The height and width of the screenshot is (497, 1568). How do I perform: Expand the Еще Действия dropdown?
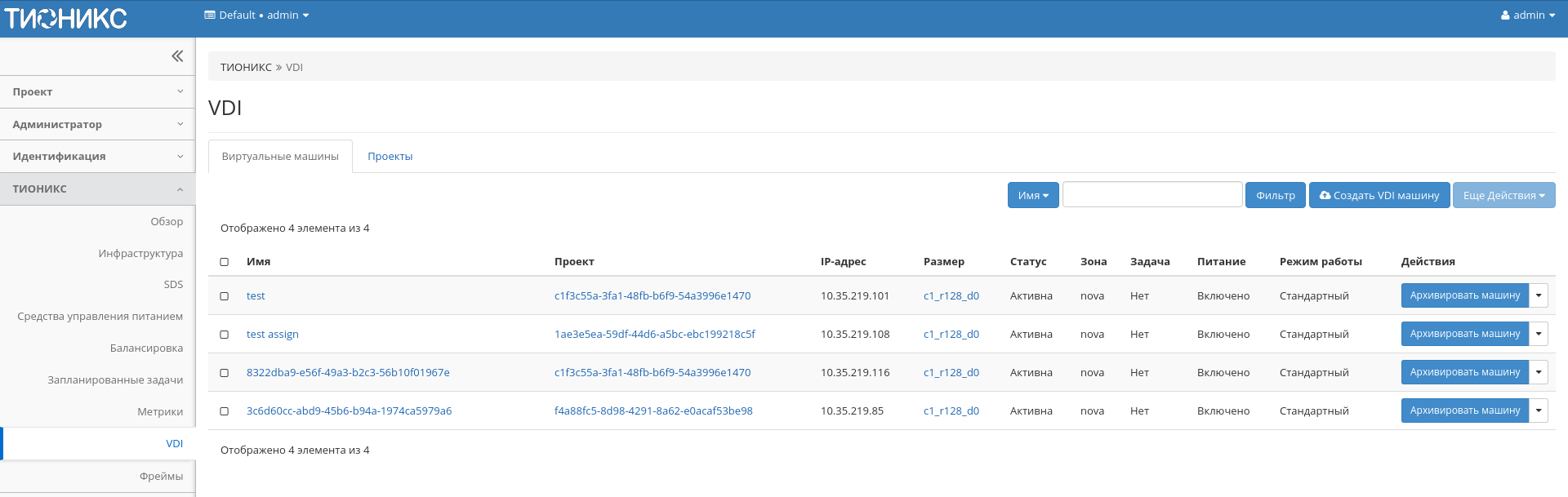point(1503,196)
